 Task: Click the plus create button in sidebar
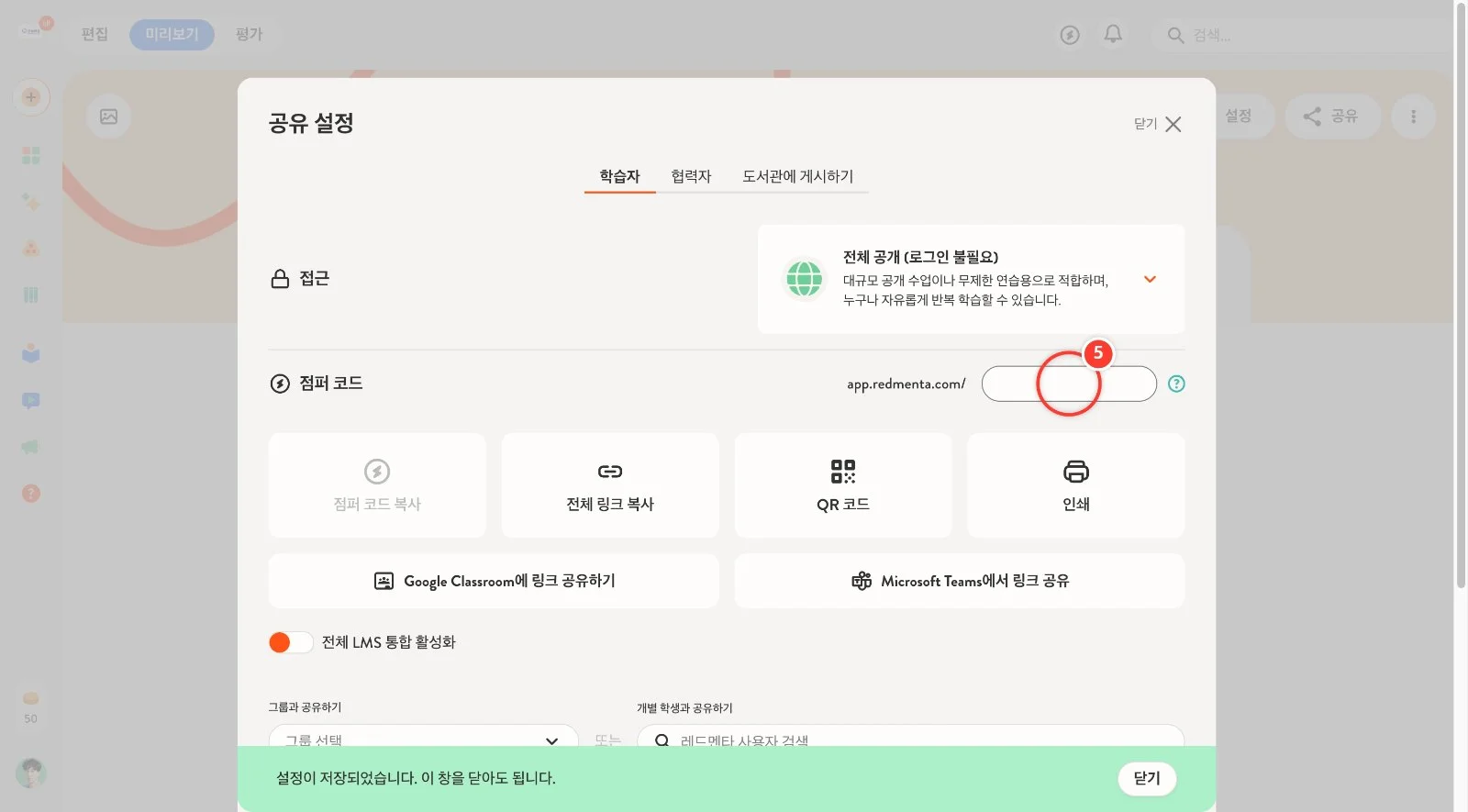(31, 97)
